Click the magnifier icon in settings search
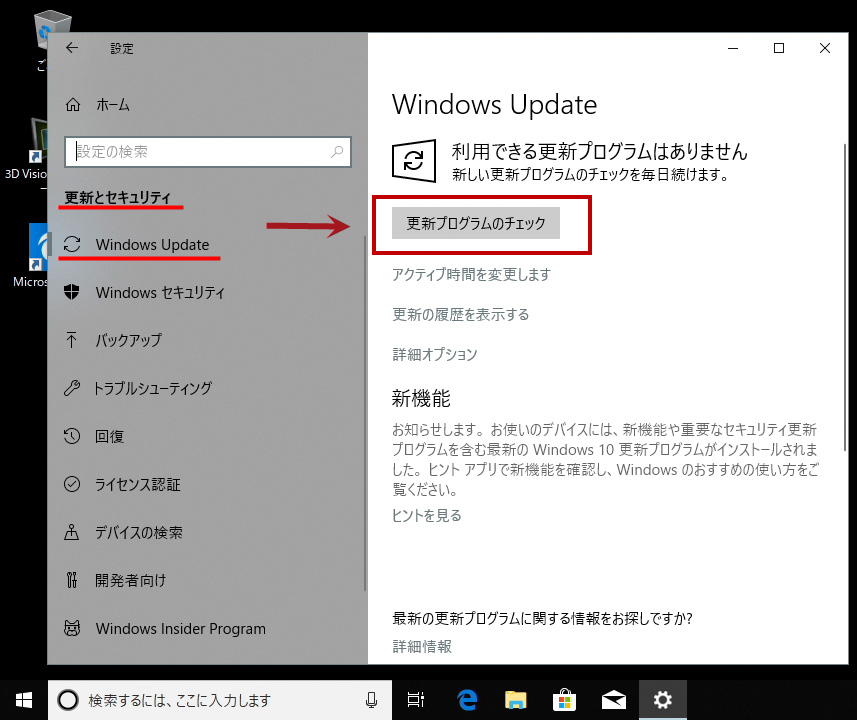Image resolution: width=857 pixels, height=720 pixels. pyautogui.click(x=337, y=151)
